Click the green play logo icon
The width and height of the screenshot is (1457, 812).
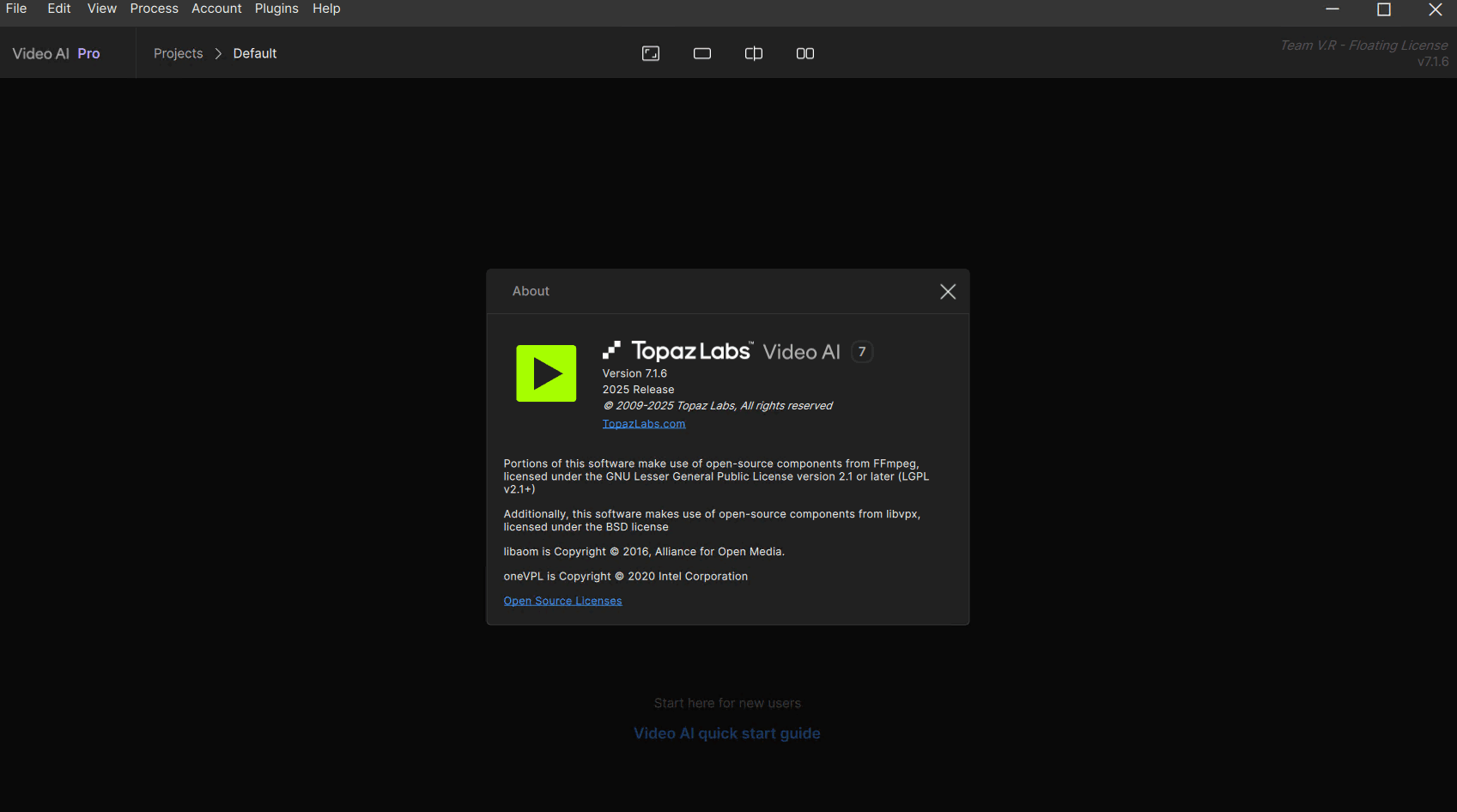point(546,373)
